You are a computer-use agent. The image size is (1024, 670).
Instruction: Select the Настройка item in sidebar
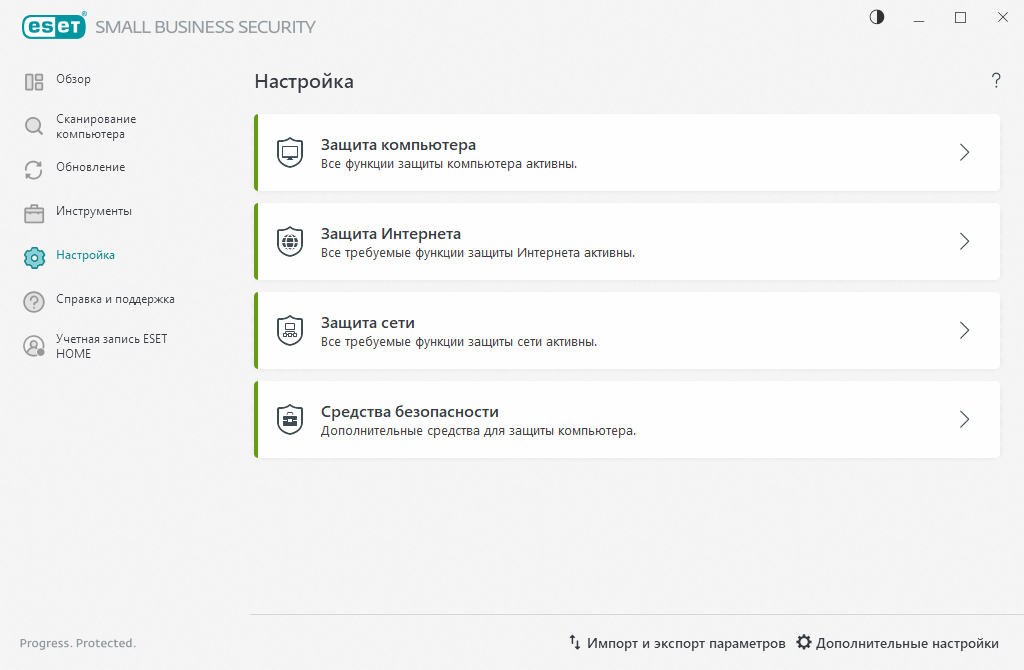point(85,256)
